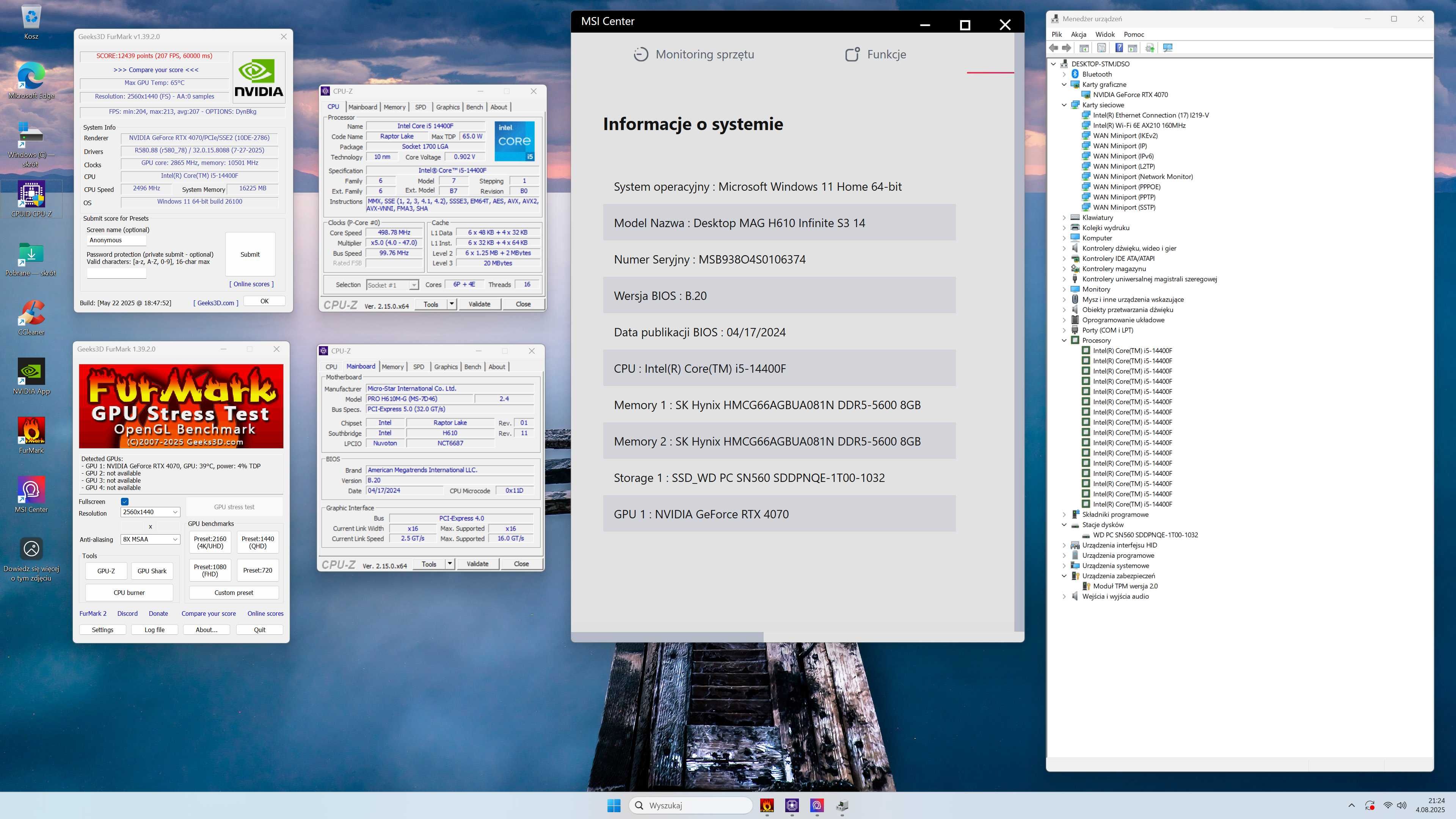The height and width of the screenshot is (819, 1456).
Task: Click the Back arrow in Device Manager toolbar
Action: 1054,48
